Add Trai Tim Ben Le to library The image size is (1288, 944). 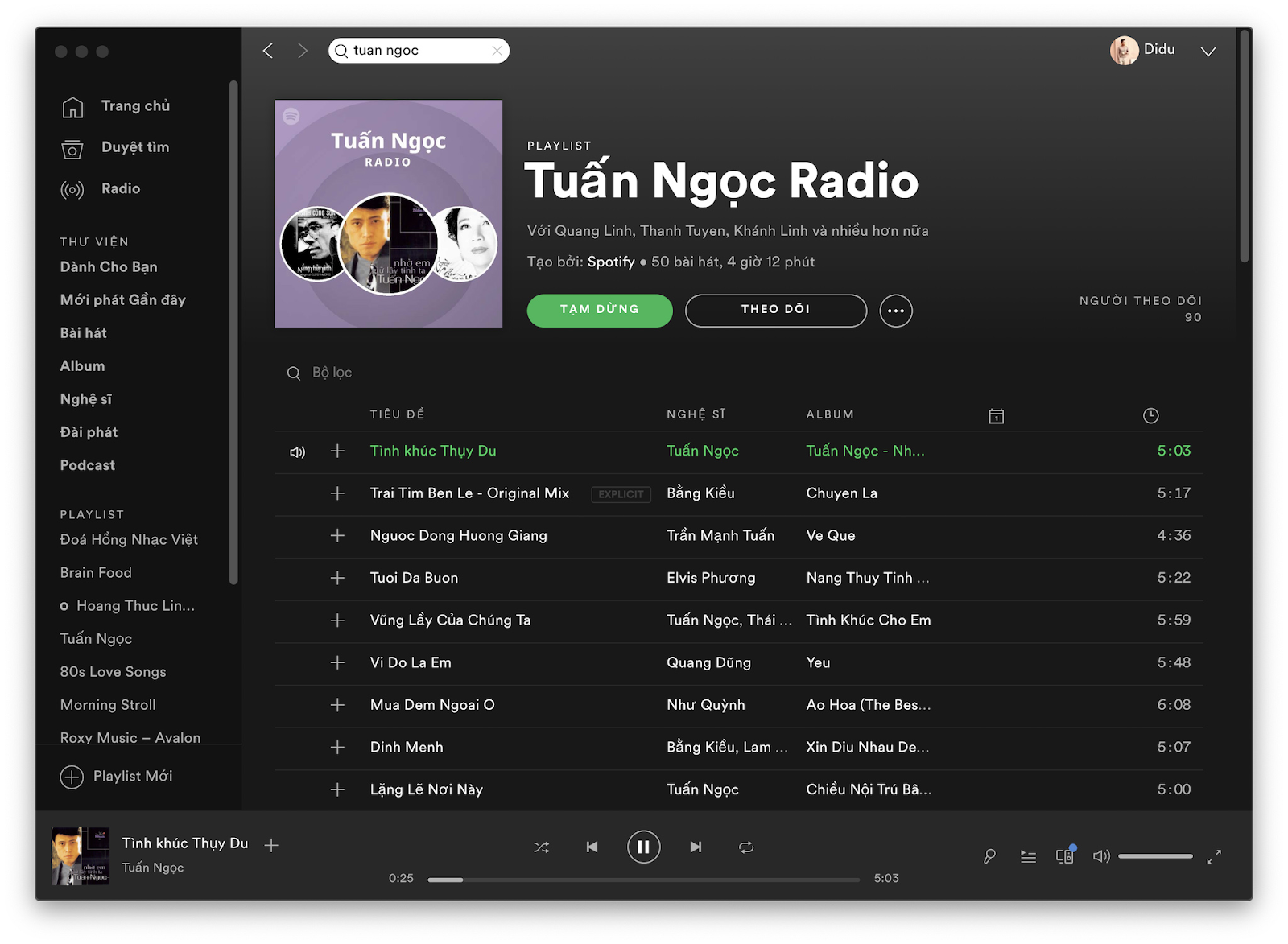pos(338,493)
